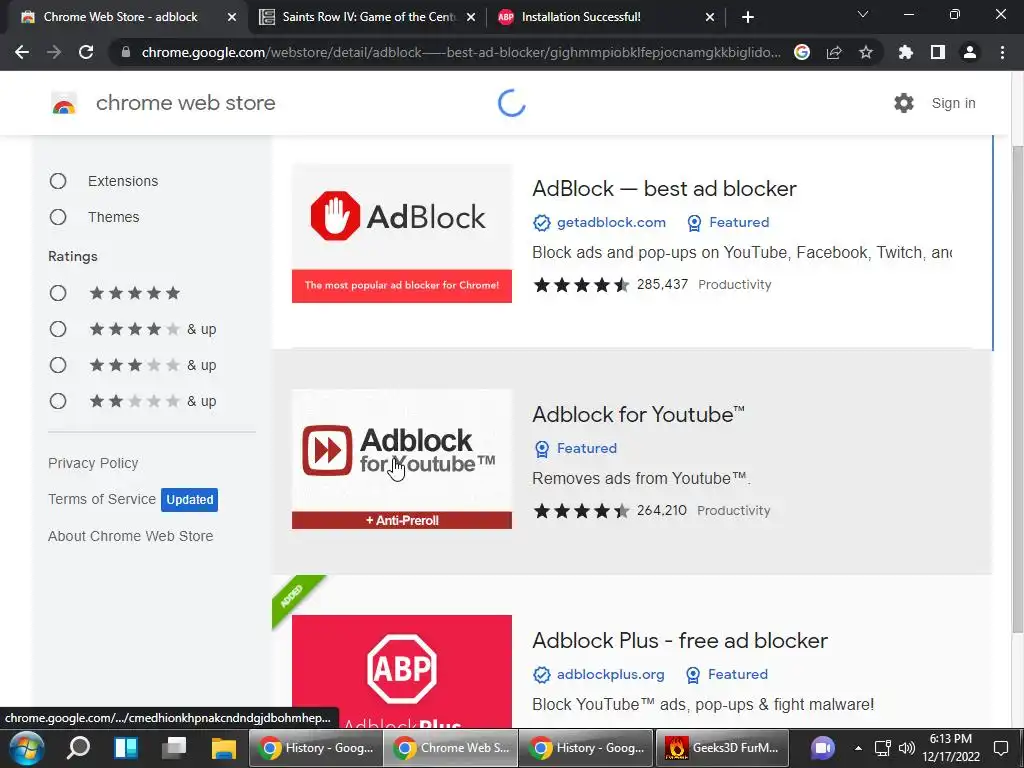
Task: Filter by five-star rating radio button
Action: coord(58,293)
